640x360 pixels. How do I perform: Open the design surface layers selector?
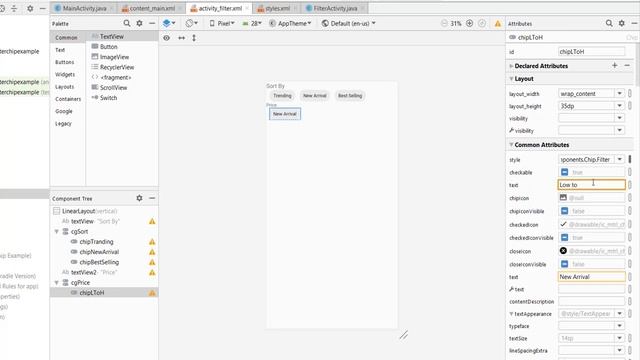[169, 23]
